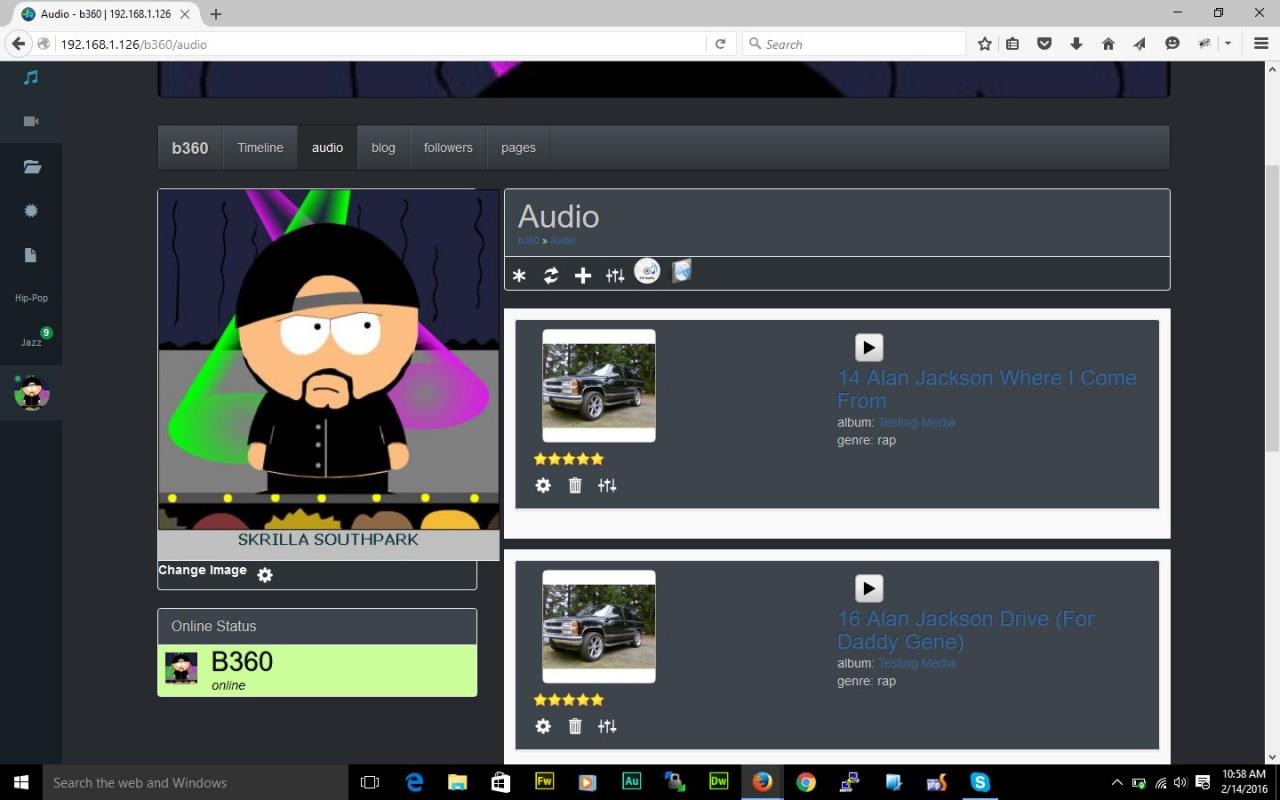Click the asterisk icon in Audio toolbar
Screen dimensions: 1280x800
tap(519, 276)
